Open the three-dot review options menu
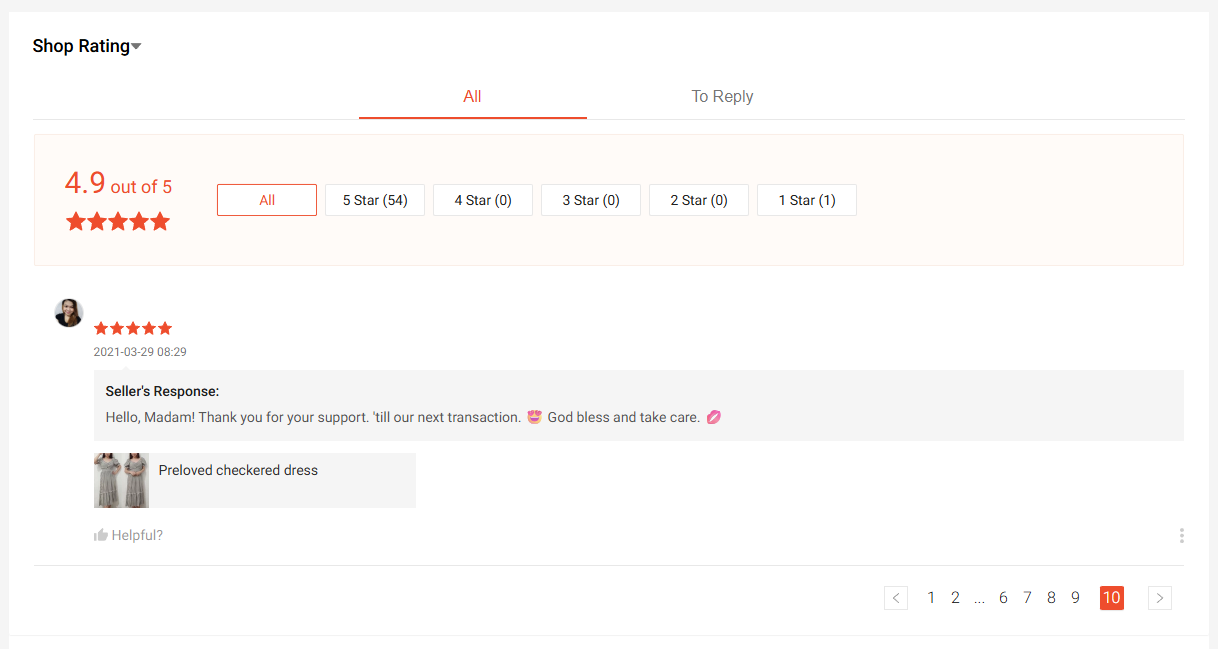1218x649 pixels. click(1181, 536)
